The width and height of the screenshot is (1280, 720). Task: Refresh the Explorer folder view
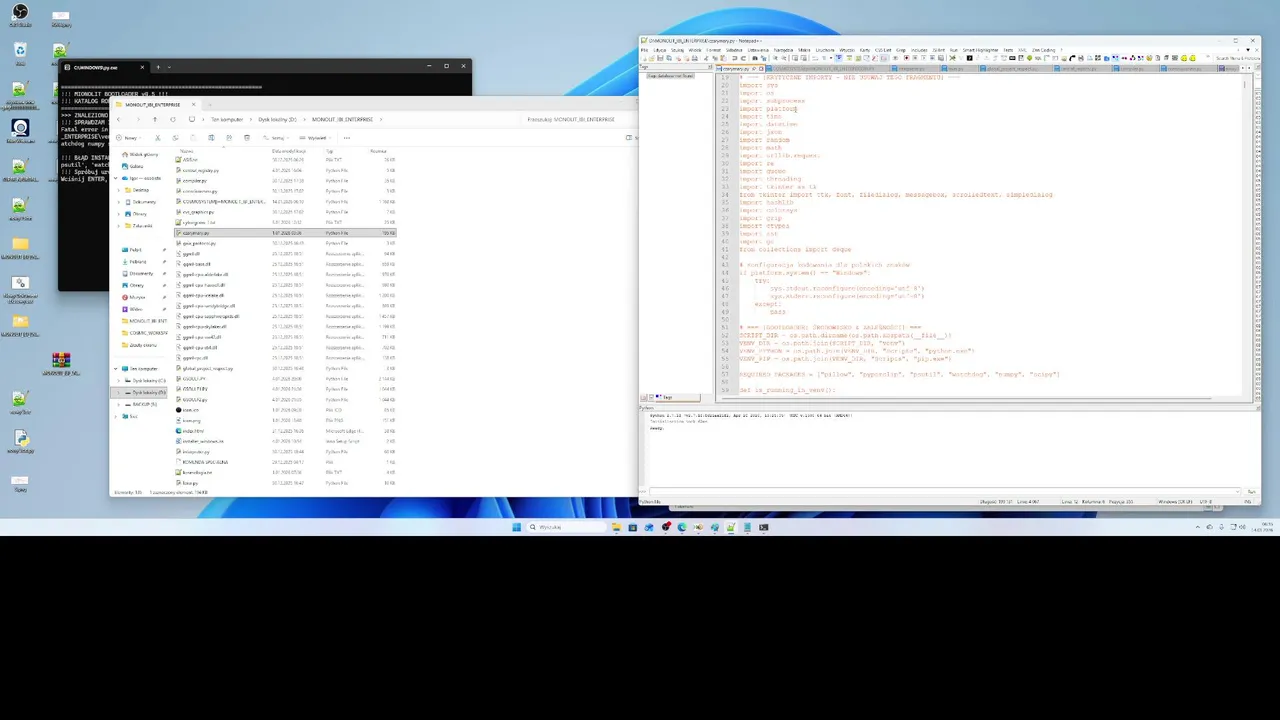173,119
